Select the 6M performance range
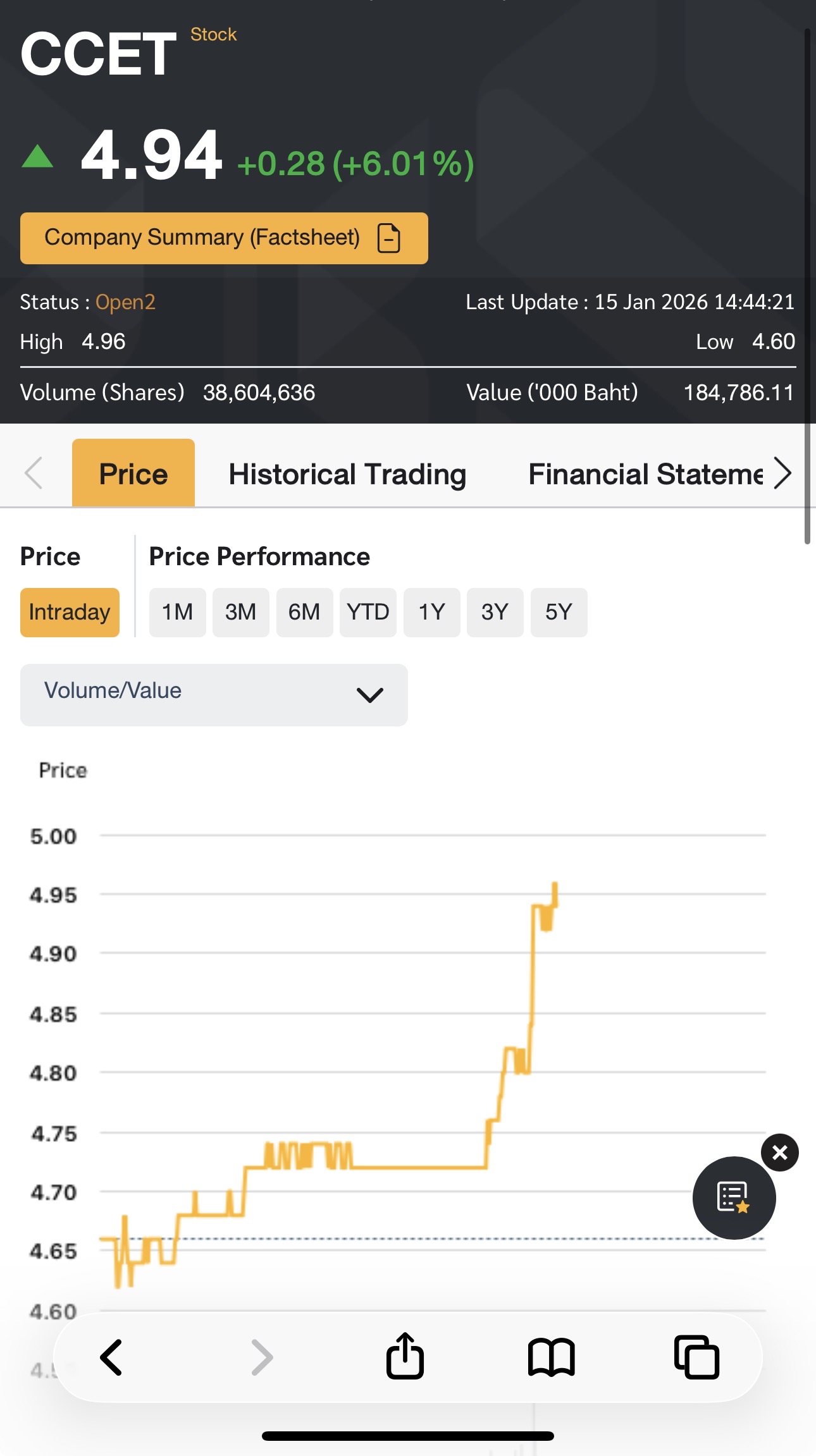Image resolution: width=816 pixels, height=1456 pixels. 304,612
